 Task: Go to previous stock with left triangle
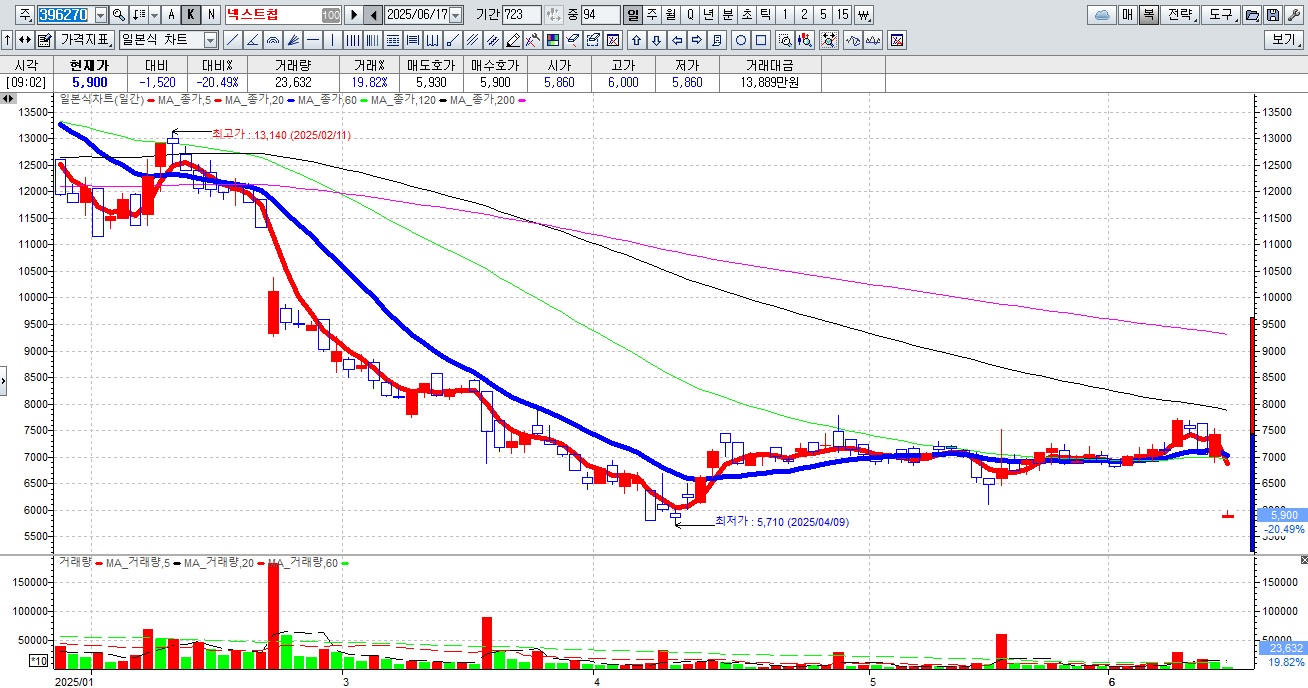(373, 15)
